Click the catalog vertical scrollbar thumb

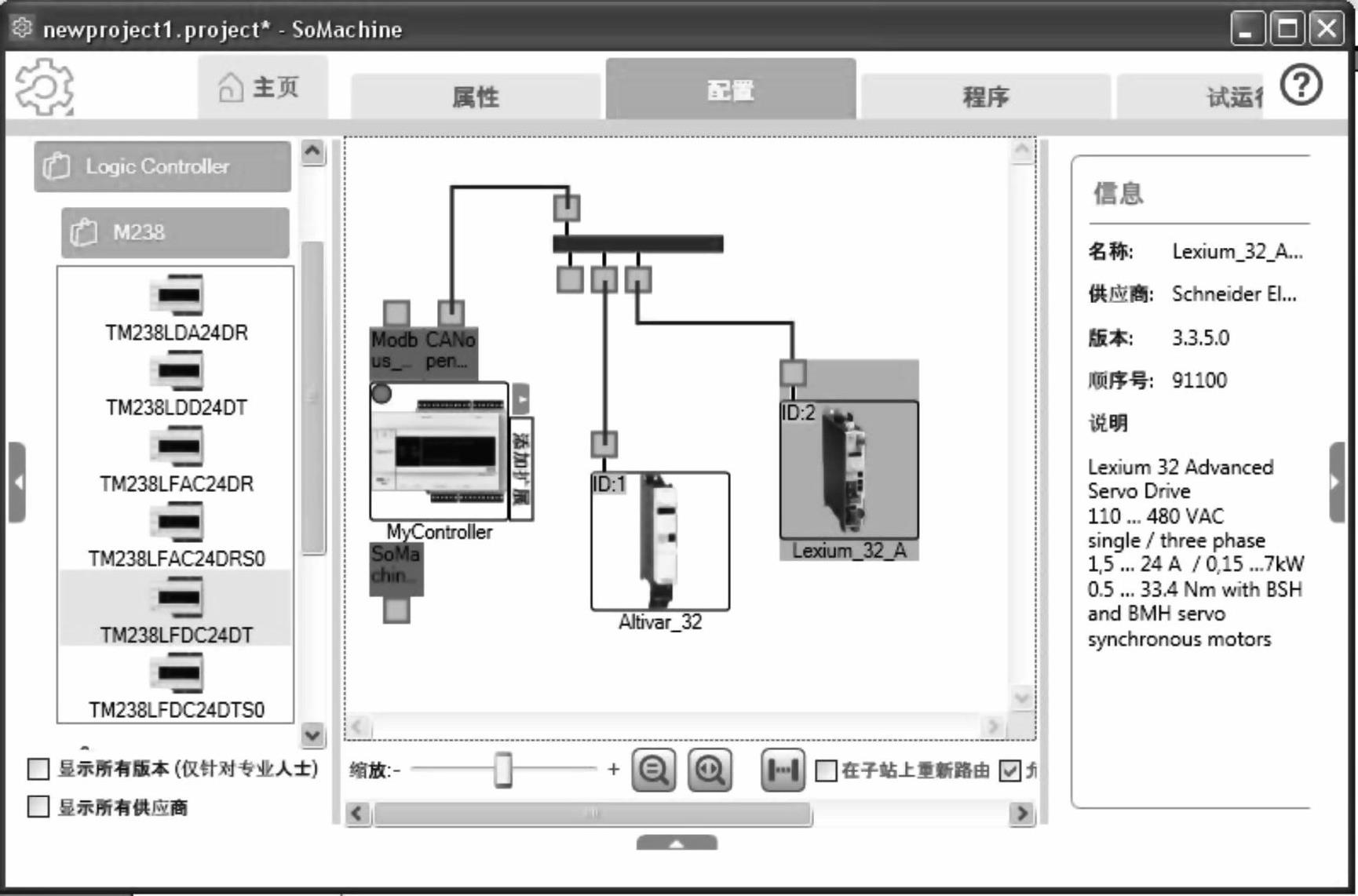(x=313, y=398)
